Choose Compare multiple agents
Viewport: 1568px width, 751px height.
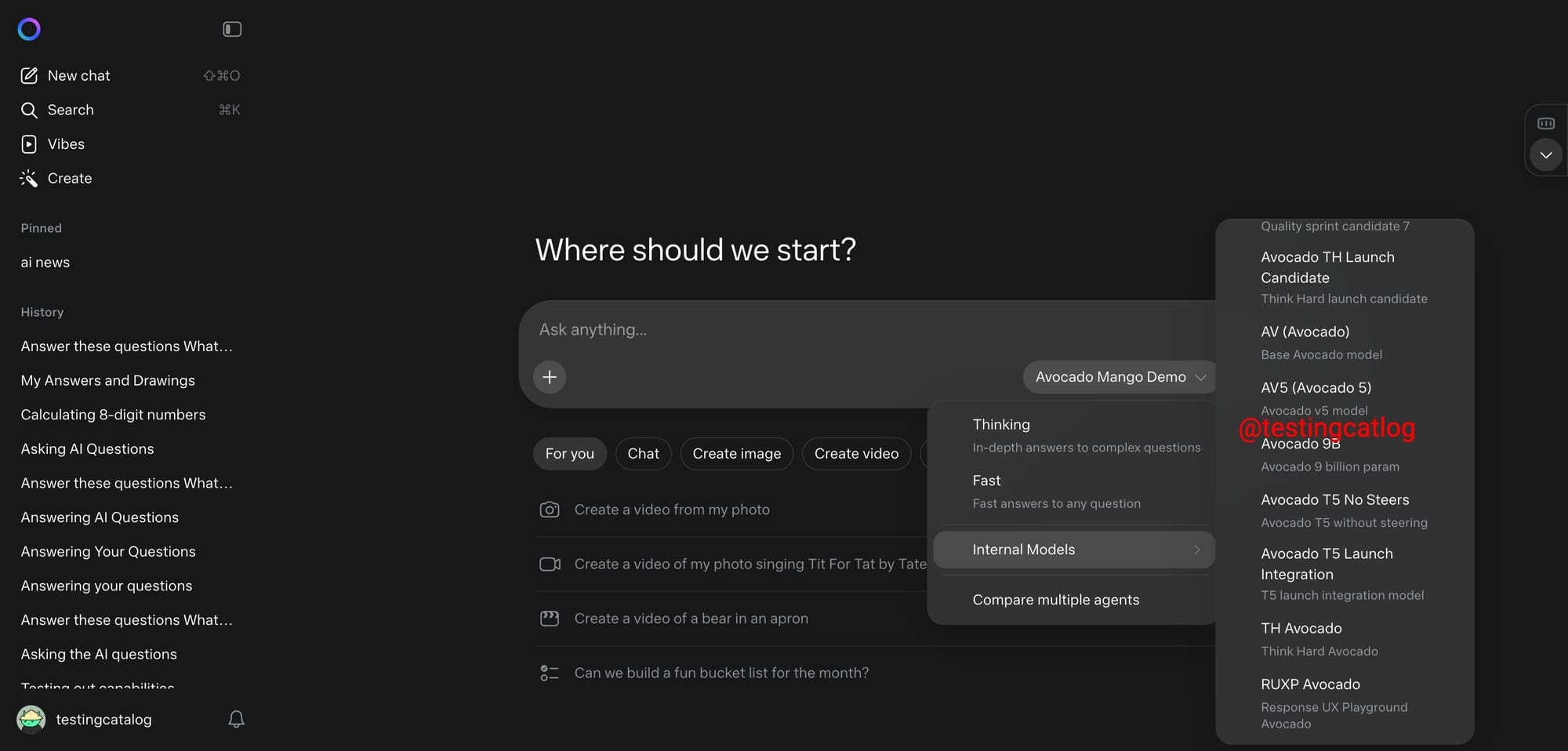[x=1055, y=600]
